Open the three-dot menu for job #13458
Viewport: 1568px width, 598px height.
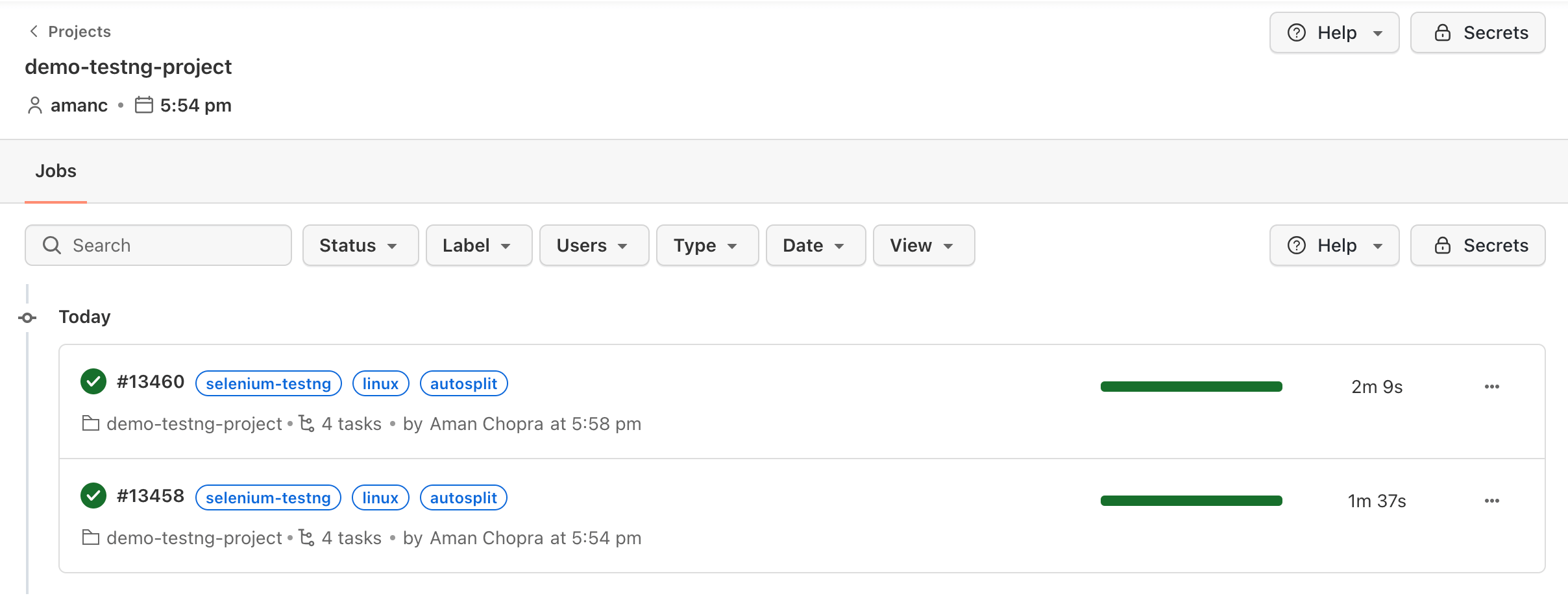pyautogui.click(x=1491, y=501)
